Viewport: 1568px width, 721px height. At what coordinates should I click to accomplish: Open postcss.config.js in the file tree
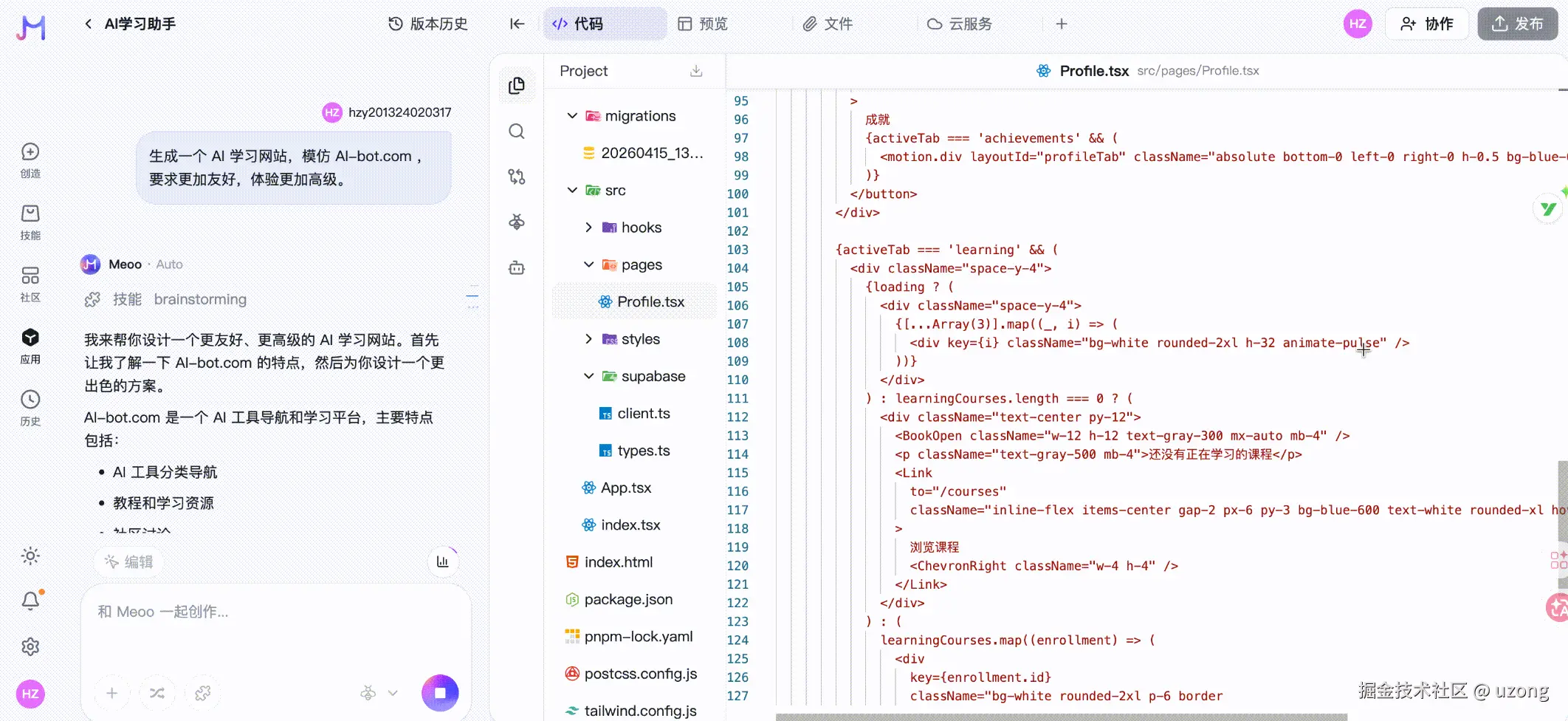[x=631, y=674]
